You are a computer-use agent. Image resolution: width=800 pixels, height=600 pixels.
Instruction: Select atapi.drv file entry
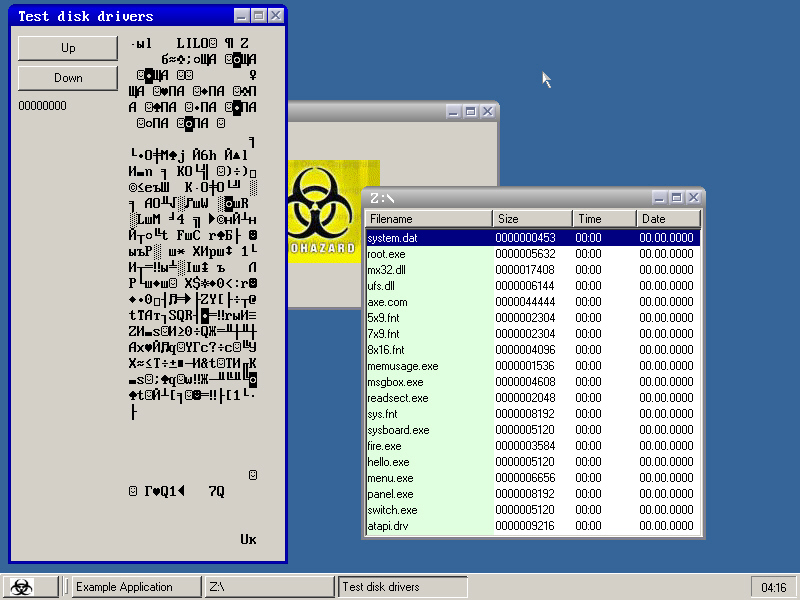coord(387,526)
